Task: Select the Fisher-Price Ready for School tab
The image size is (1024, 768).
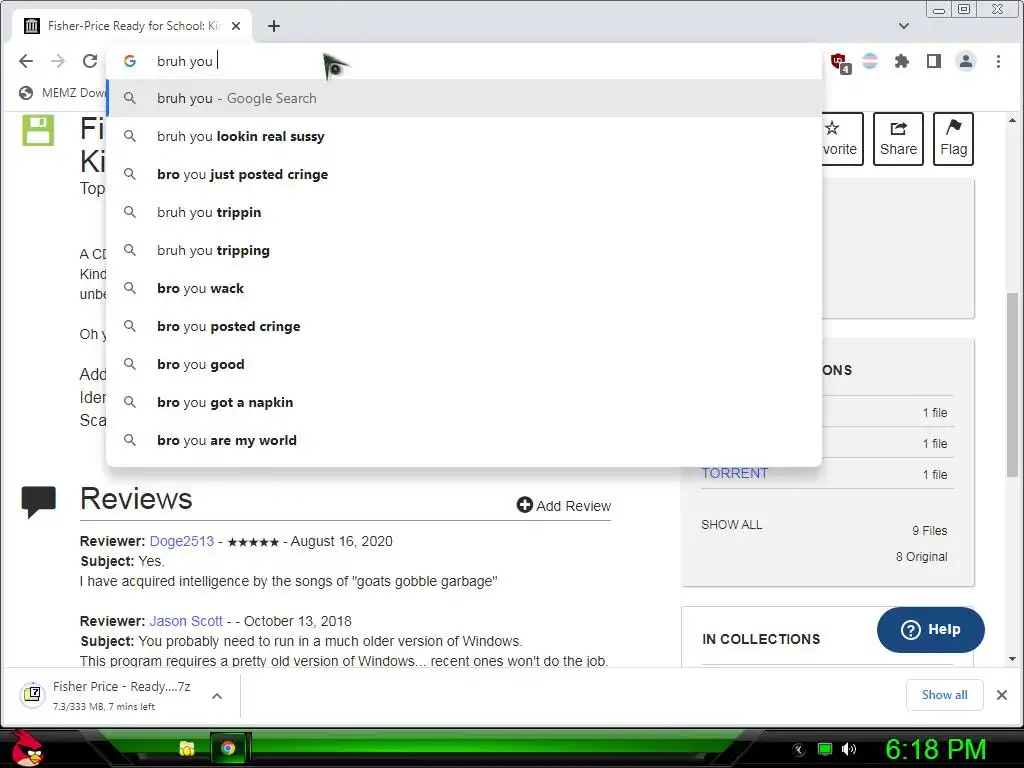Action: [x=133, y=26]
